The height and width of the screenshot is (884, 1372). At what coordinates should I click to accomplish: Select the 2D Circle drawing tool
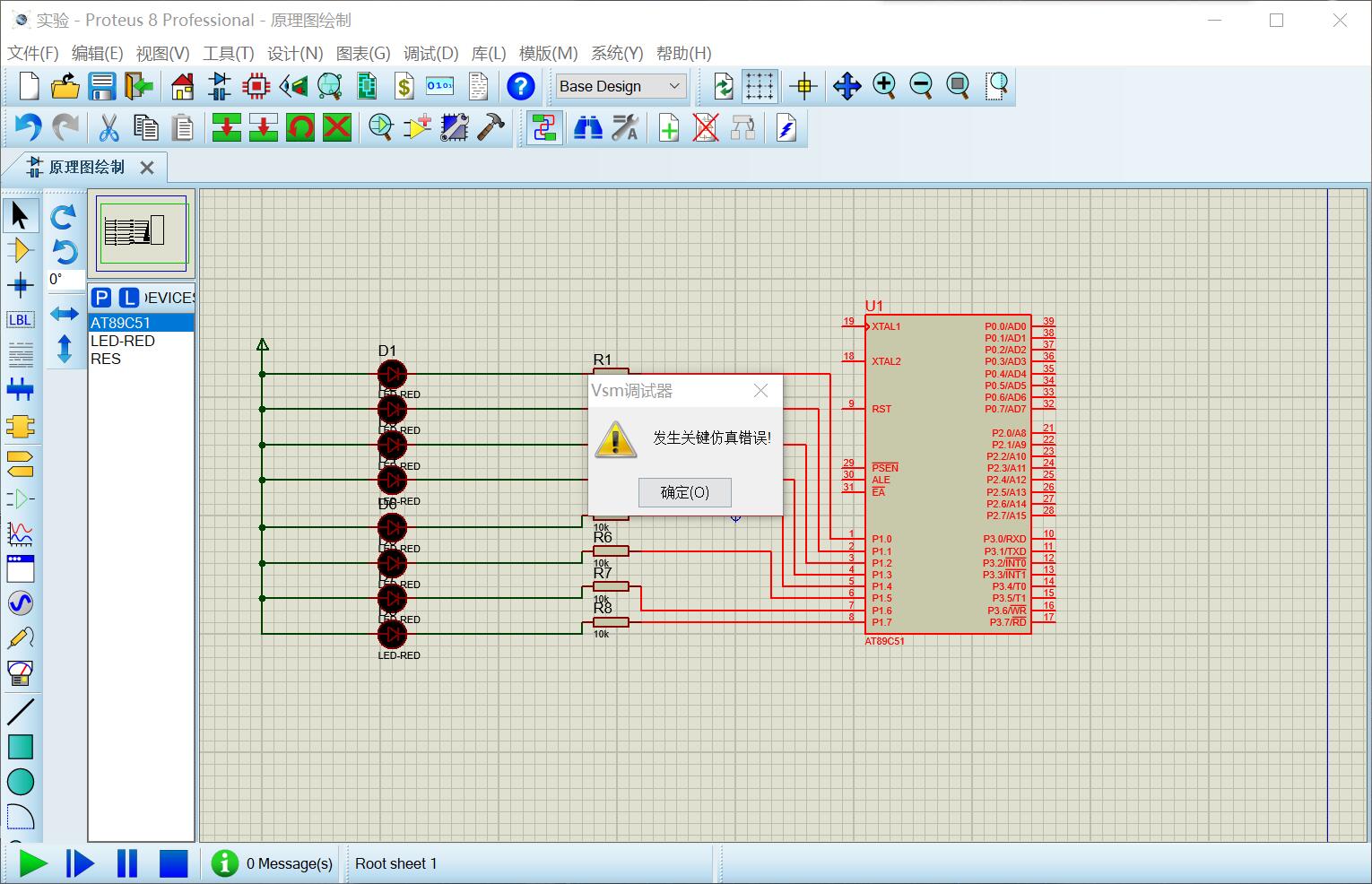tap(20, 782)
